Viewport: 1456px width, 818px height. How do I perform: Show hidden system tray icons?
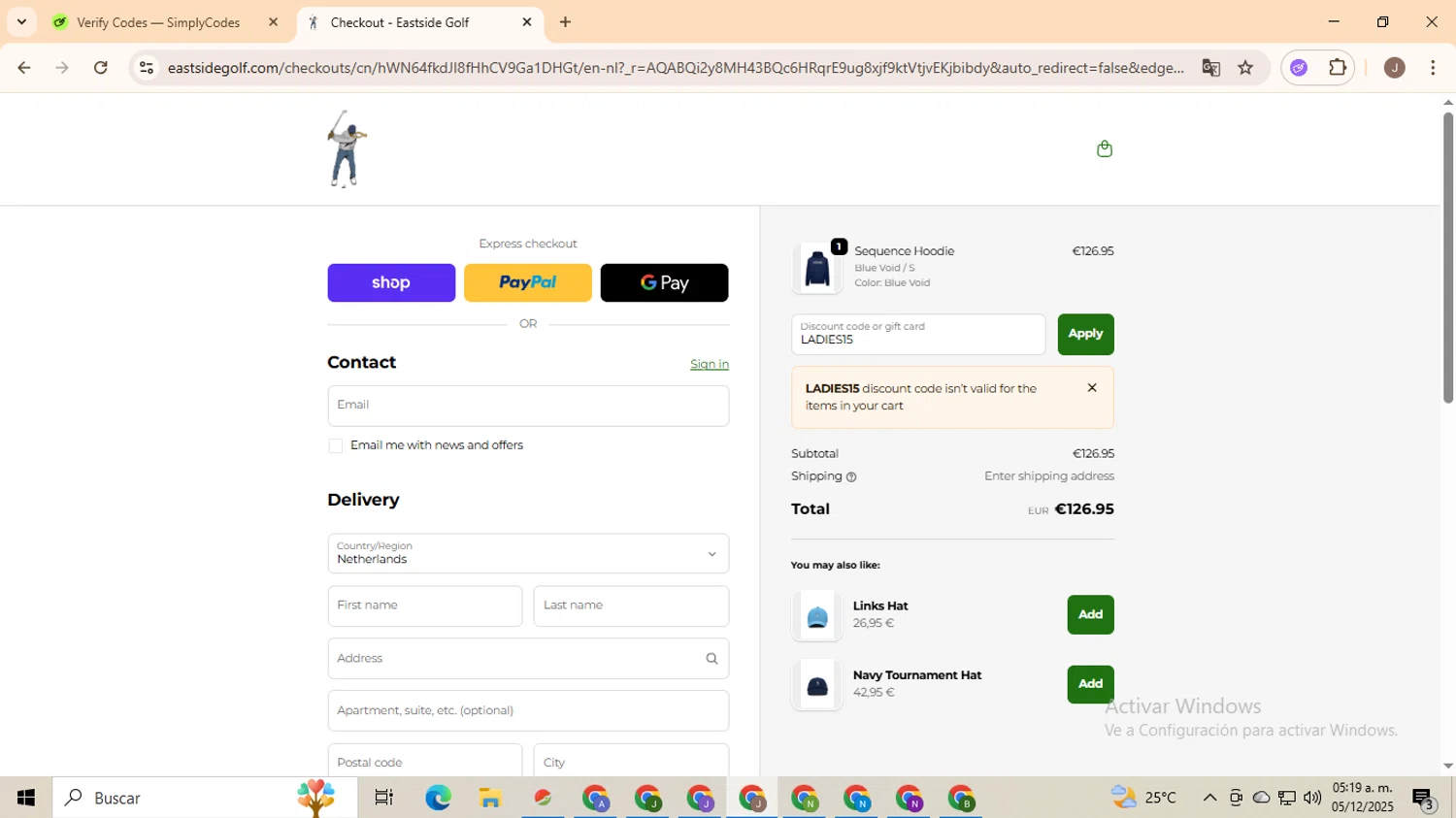point(1209,798)
